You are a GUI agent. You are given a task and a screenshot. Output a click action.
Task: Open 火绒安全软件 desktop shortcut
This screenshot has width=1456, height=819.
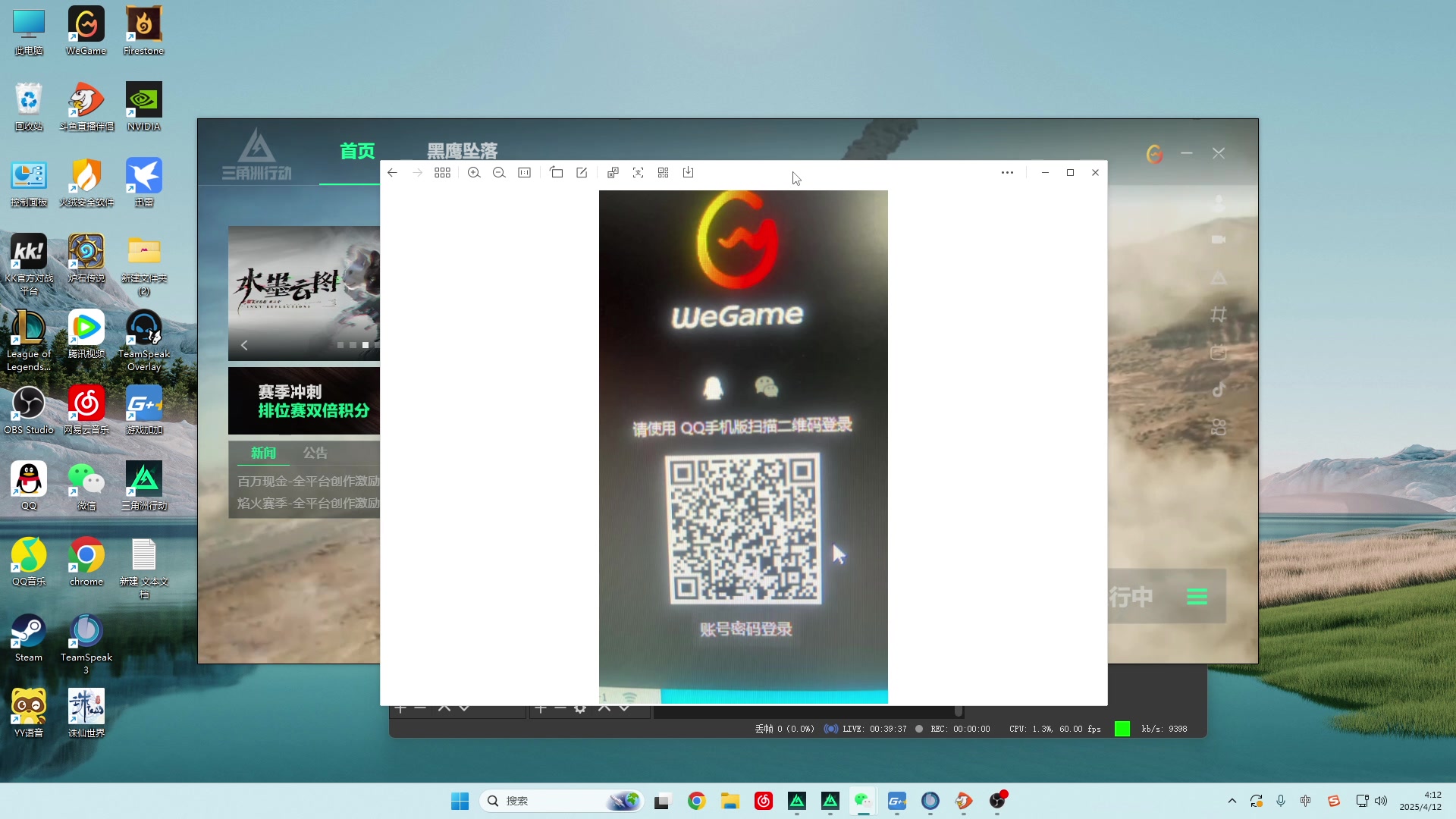coord(86,183)
